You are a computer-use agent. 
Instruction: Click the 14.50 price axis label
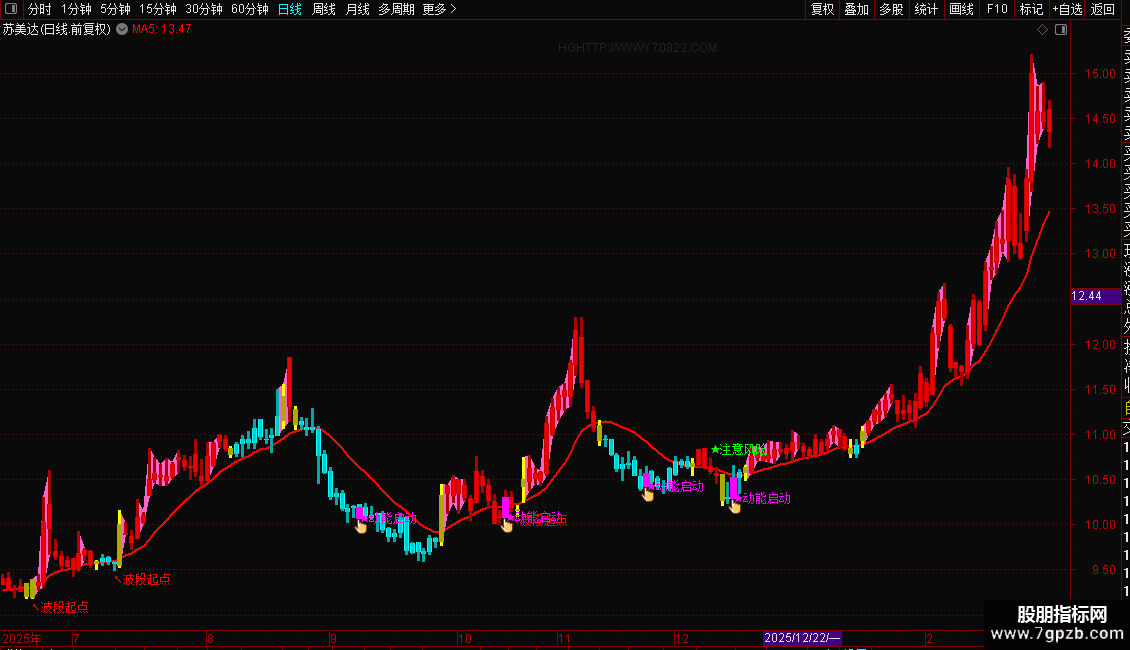pyautogui.click(x=1100, y=119)
